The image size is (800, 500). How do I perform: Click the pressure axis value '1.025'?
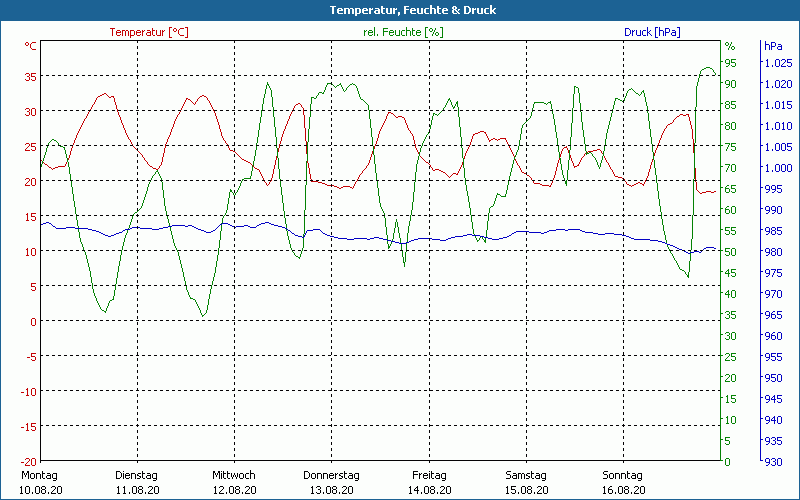pos(779,63)
